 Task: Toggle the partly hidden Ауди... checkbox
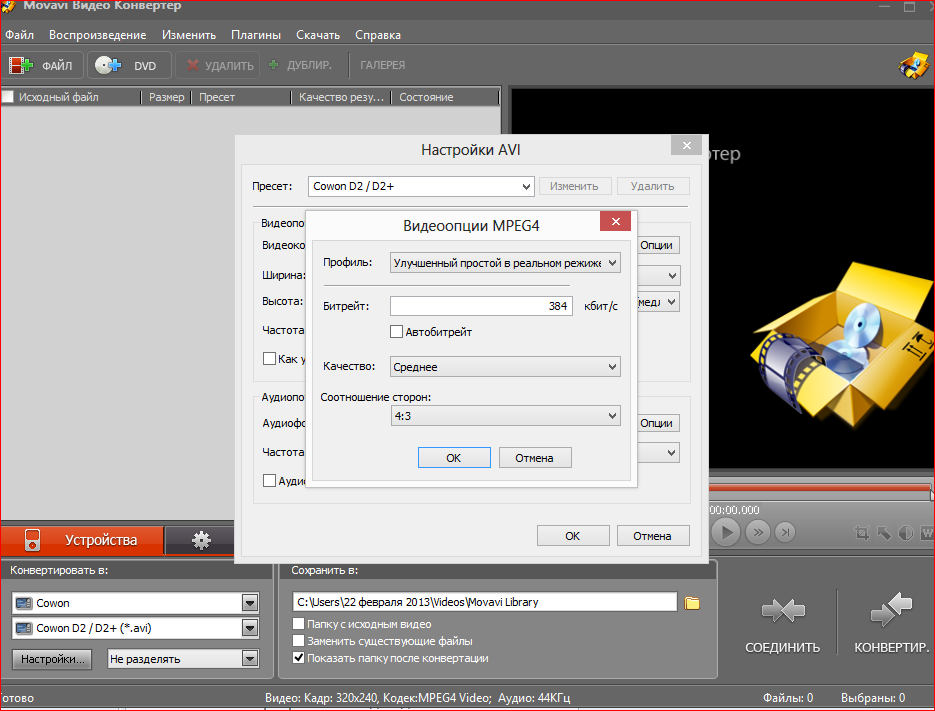(x=270, y=480)
